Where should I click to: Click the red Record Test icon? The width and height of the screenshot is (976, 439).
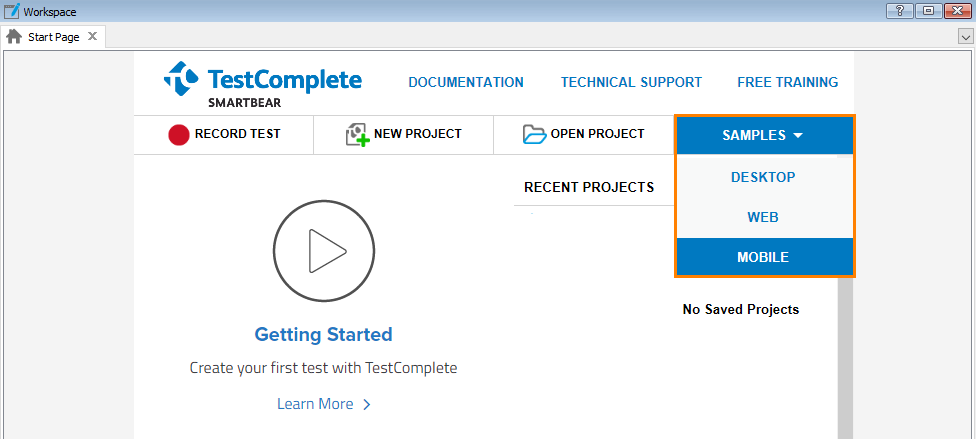tap(179, 135)
